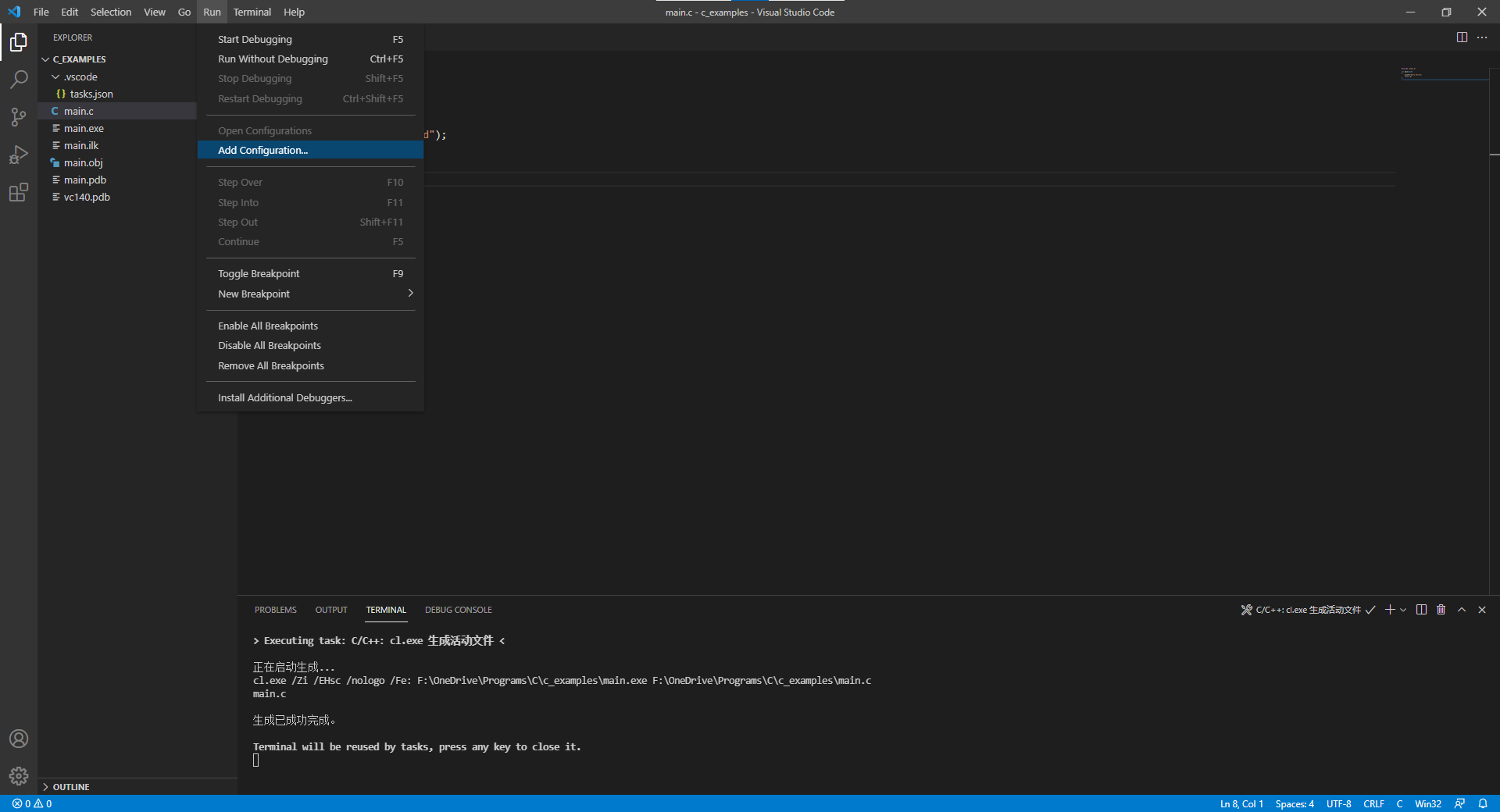1500x812 pixels.
Task: Create a new terminal with plus icon
Action: click(x=1390, y=610)
